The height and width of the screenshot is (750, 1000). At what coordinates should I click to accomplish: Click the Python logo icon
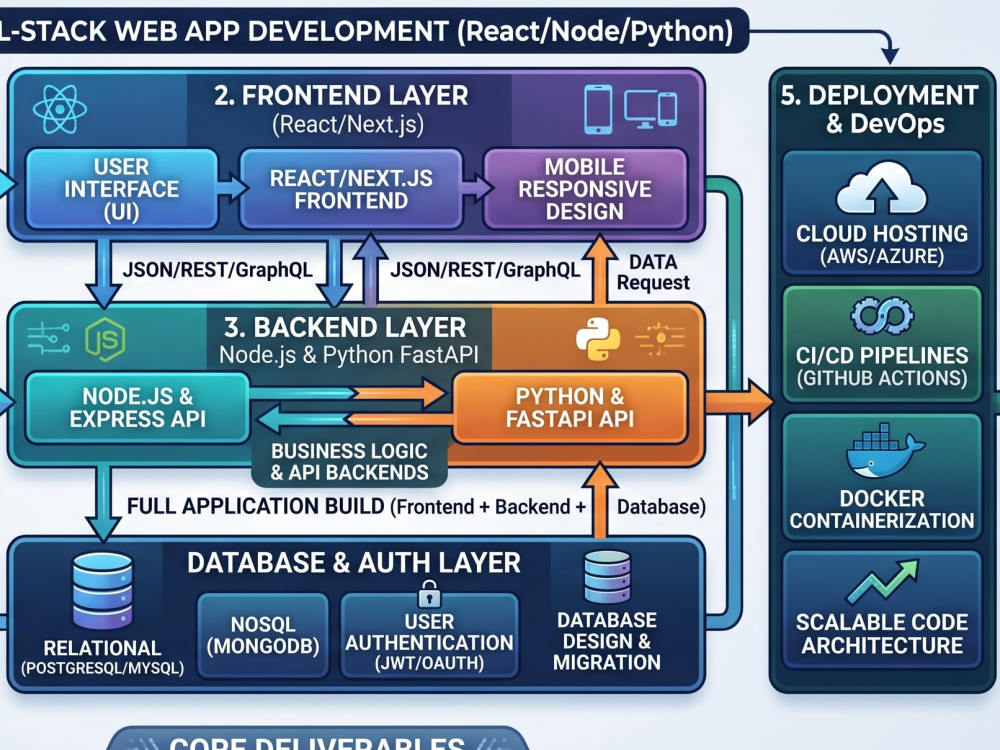tap(598, 339)
